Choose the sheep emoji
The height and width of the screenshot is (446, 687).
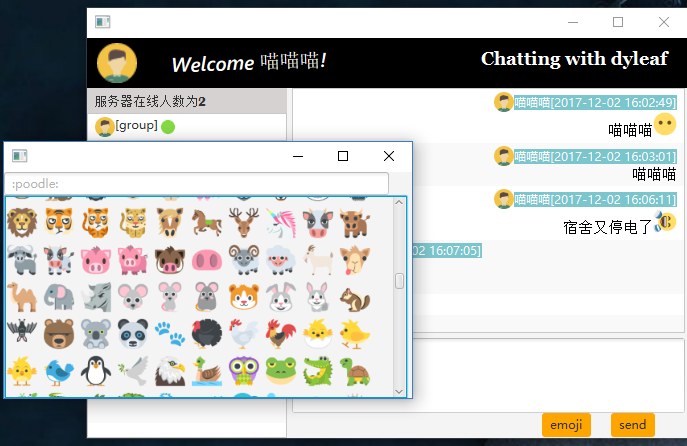pos(281,260)
